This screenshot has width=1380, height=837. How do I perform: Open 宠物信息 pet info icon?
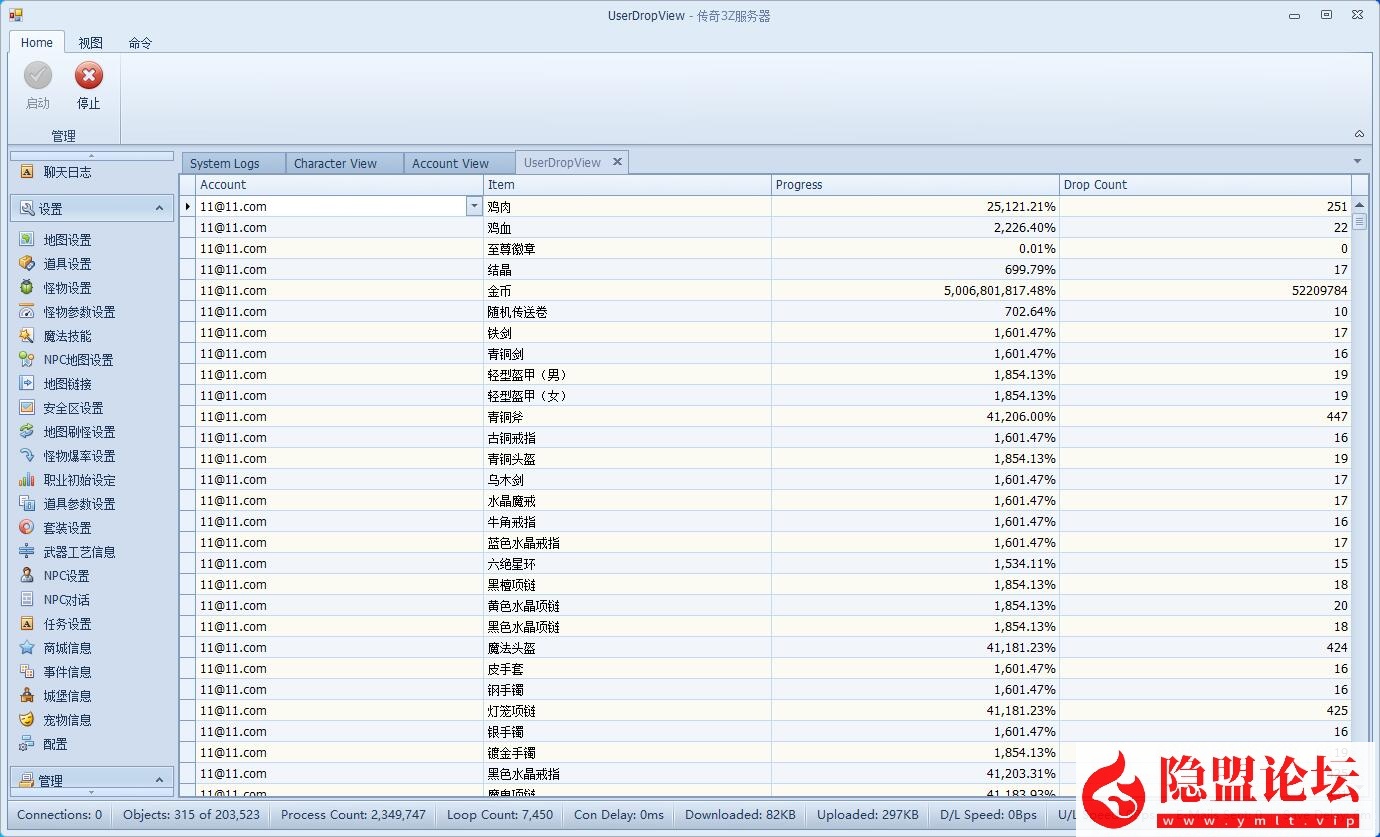[27, 720]
